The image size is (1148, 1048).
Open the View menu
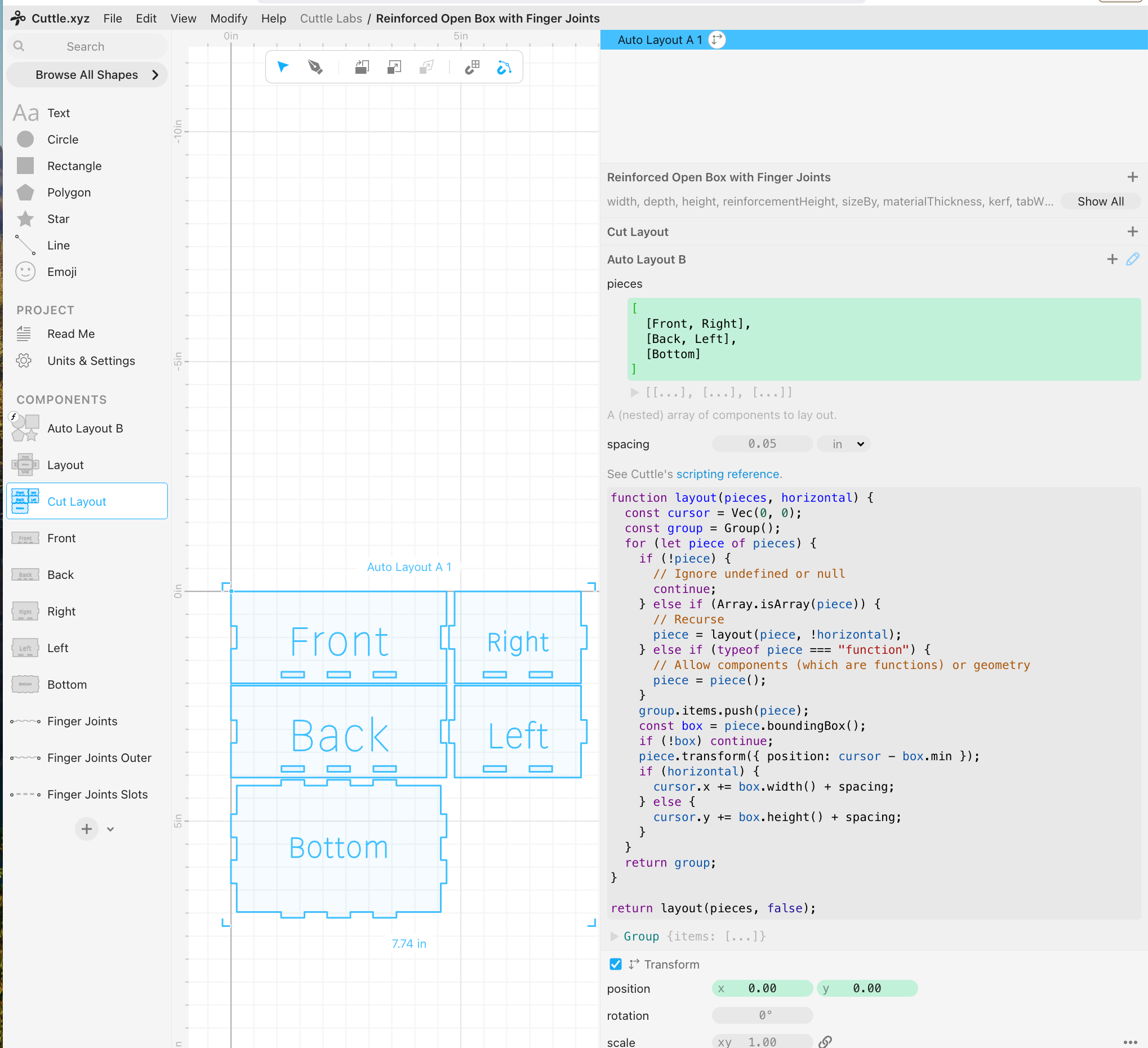184,18
